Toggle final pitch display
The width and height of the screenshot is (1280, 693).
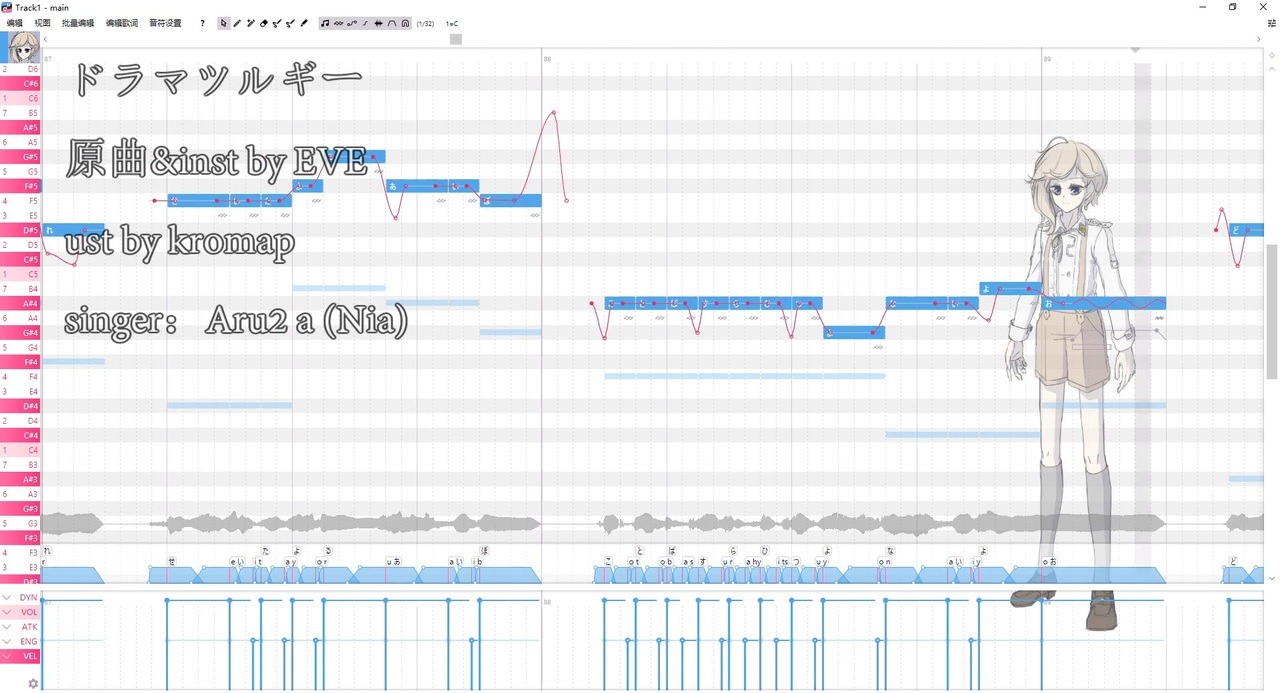pyautogui.click(x=365, y=23)
